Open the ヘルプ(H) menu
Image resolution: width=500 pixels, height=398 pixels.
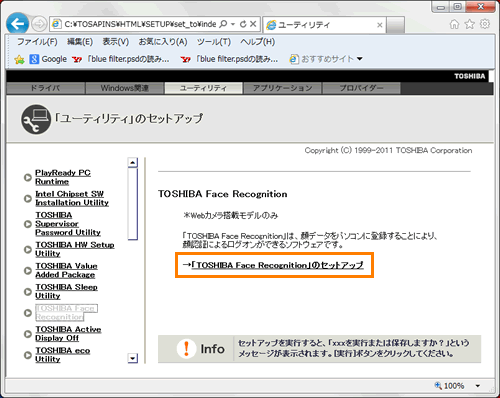[x=258, y=42]
